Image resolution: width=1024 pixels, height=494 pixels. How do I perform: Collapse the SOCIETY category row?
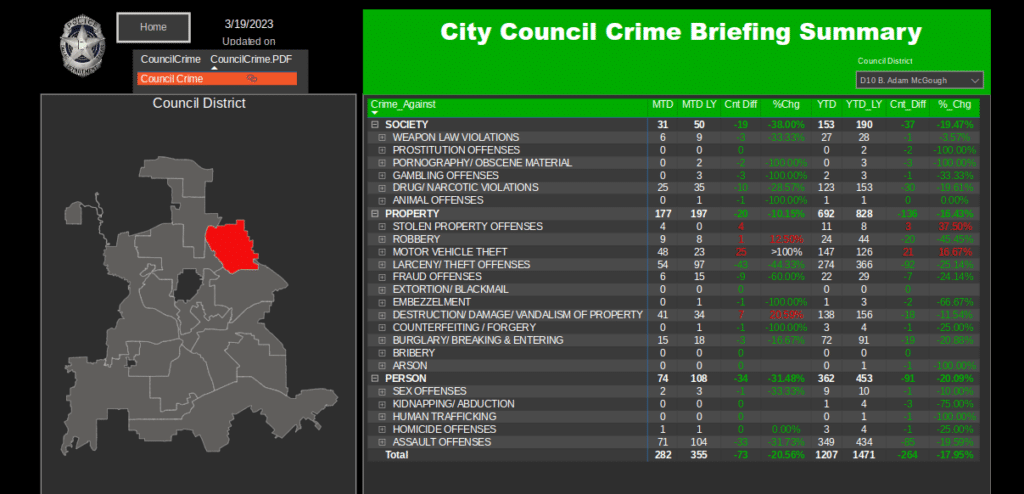coord(375,124)
